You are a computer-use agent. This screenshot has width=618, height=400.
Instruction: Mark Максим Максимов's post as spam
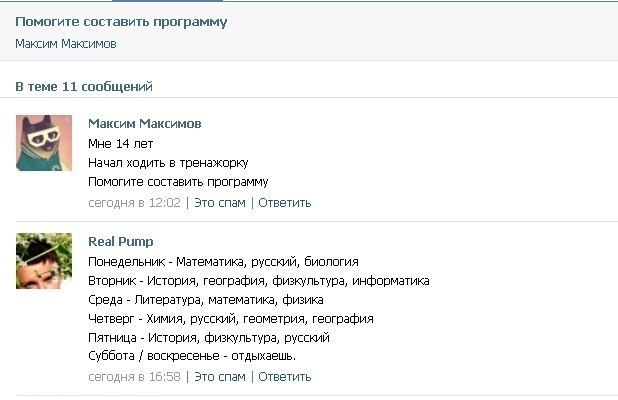219,202
